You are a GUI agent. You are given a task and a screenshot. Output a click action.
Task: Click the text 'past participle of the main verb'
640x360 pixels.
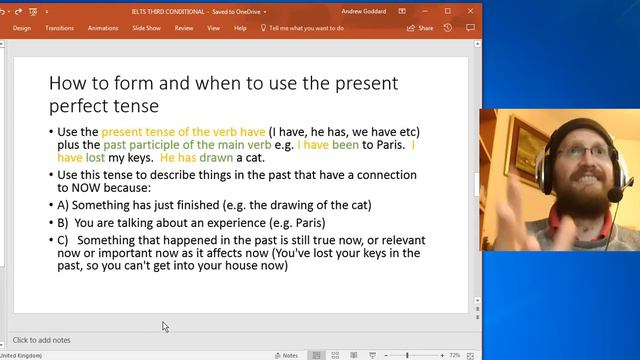187,145
